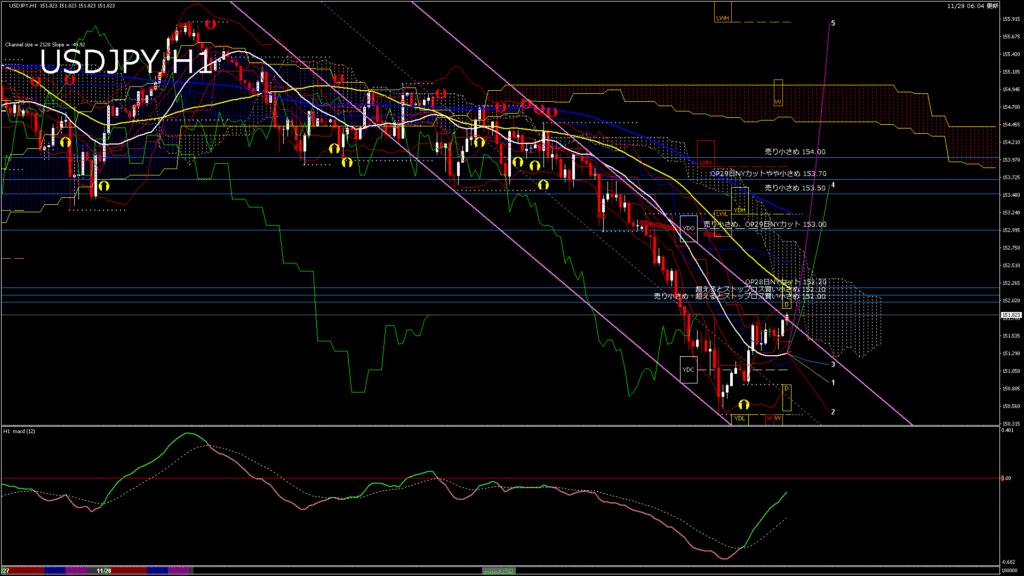Screen dimensions: 1024x576
Task: Select the 売り小さめ 154.00 level label
Action: point(795,152)
